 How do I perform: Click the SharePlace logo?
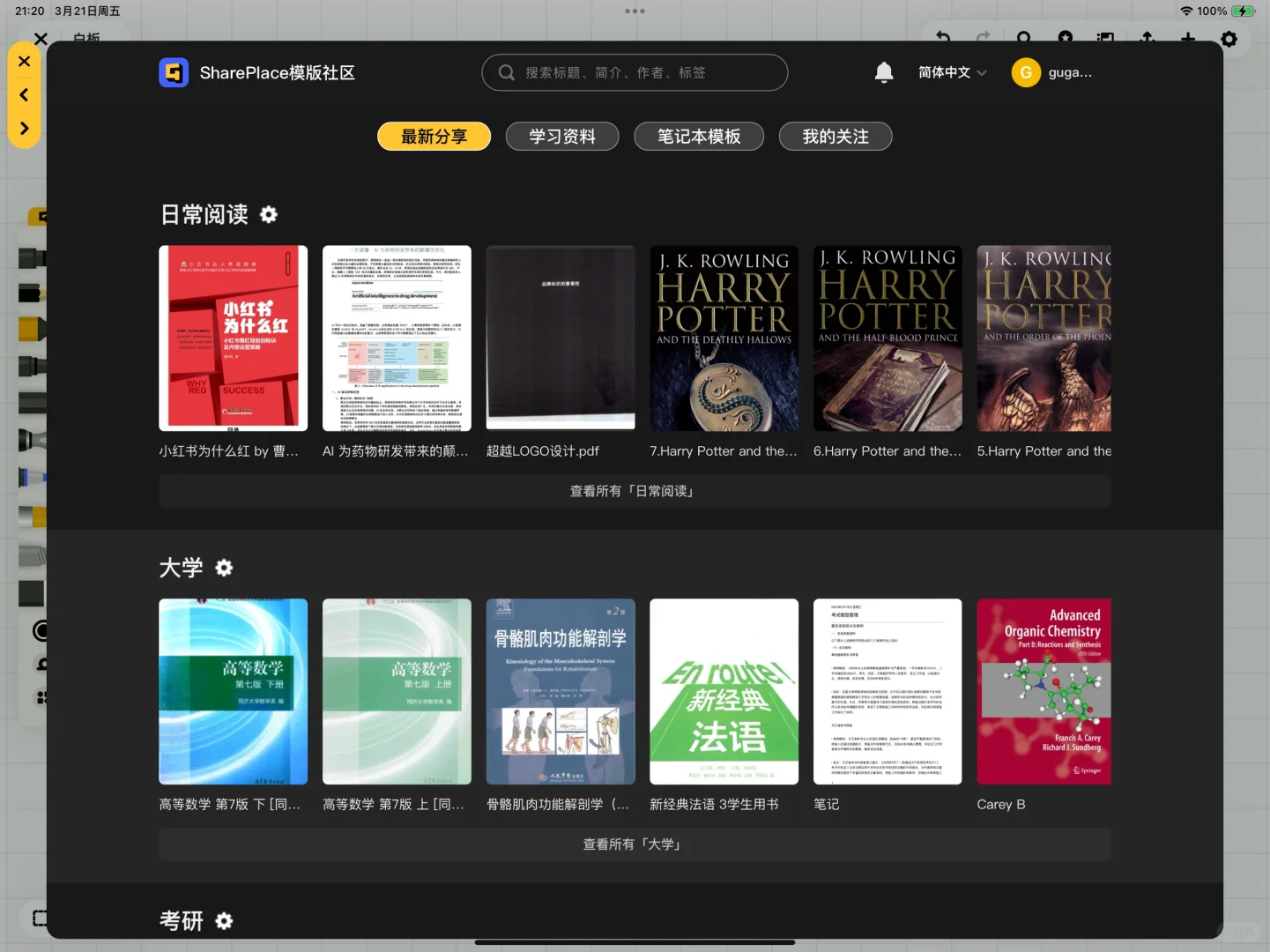point(174,72)
